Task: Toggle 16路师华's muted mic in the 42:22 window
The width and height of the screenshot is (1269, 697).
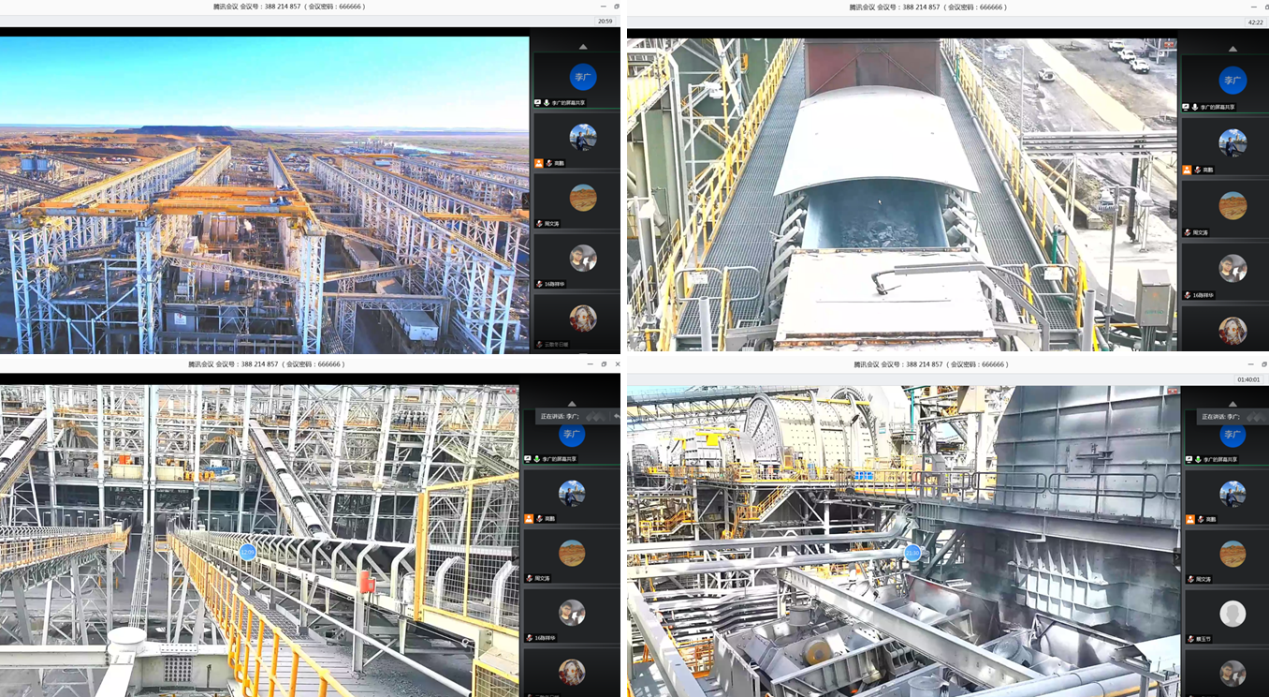Action: pyautogui.click(x=1187, y=296)
